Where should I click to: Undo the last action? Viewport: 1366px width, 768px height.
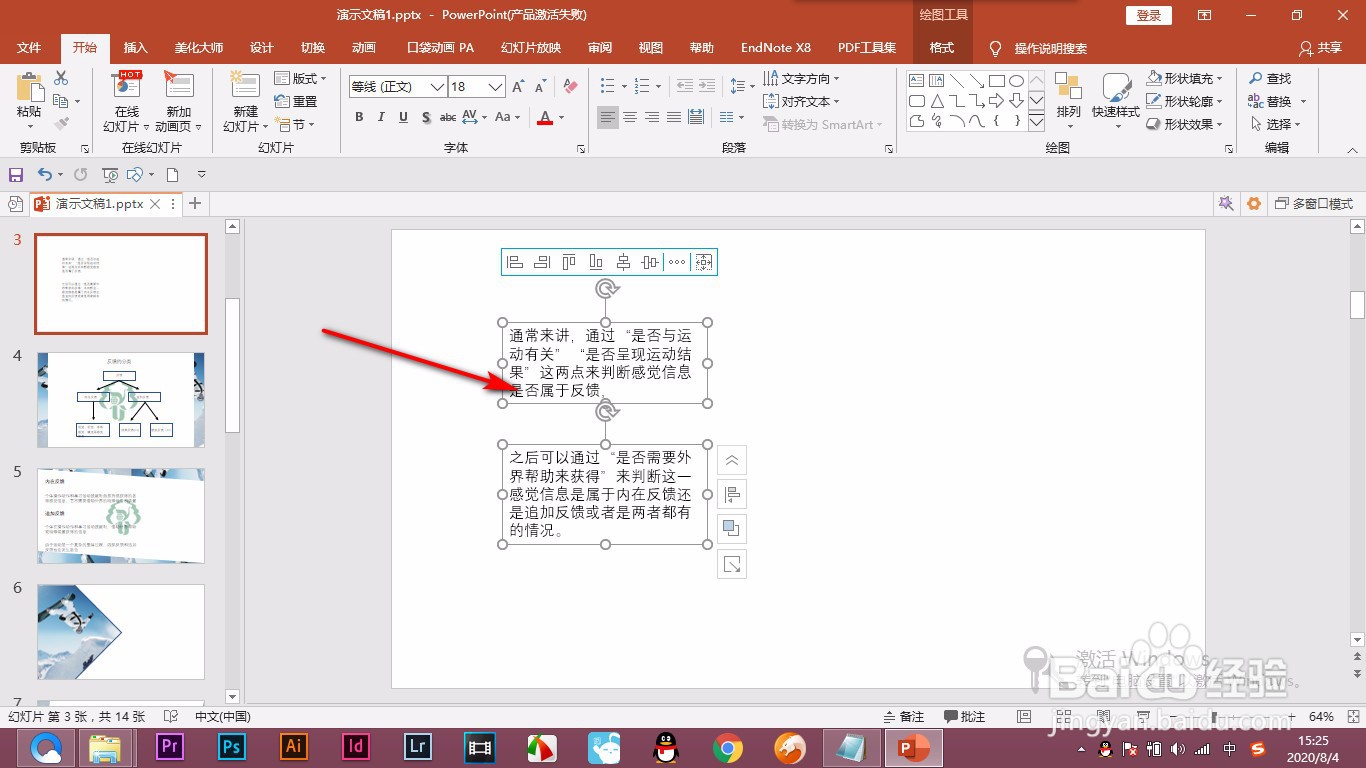[44, 175]
